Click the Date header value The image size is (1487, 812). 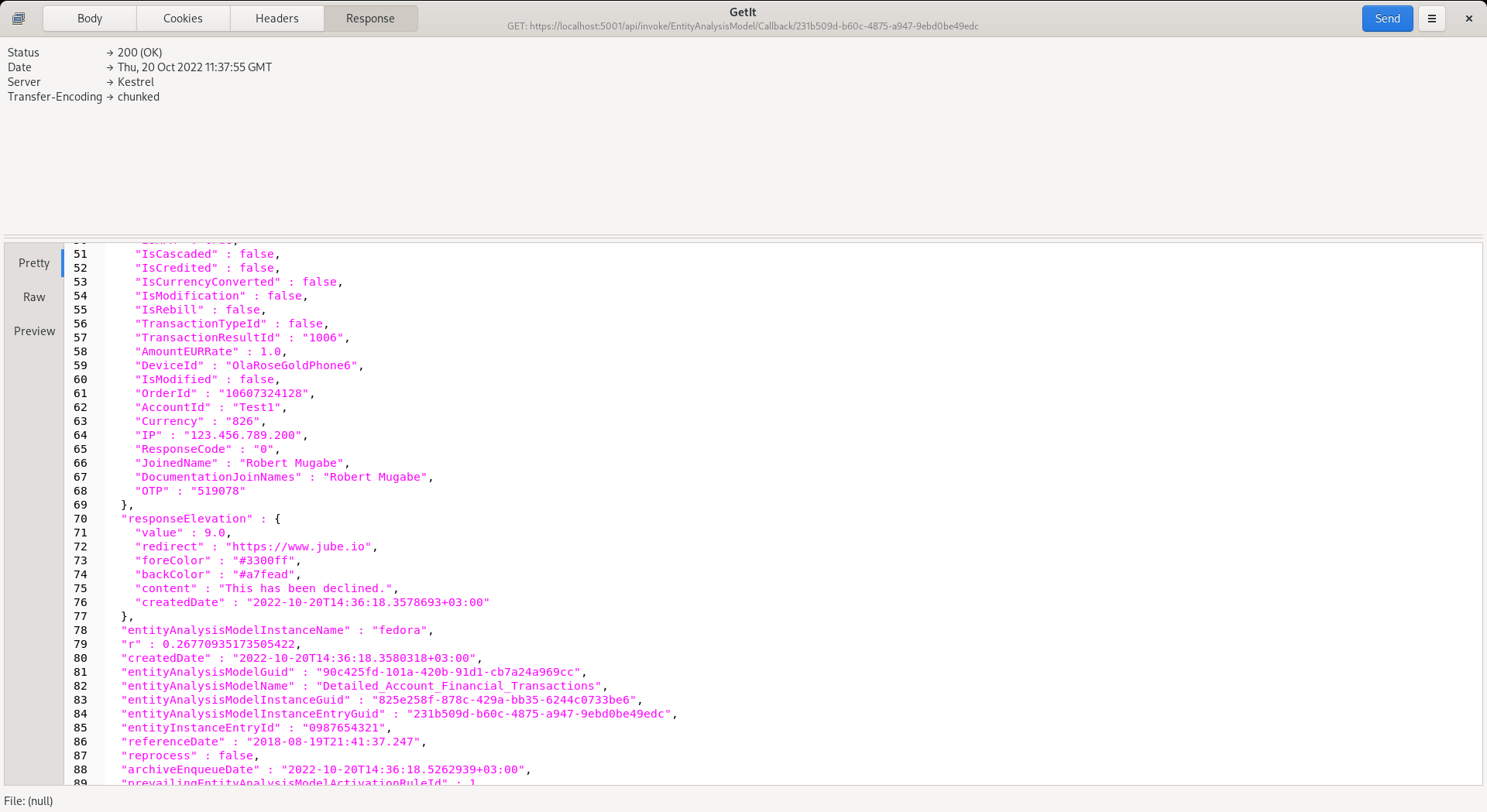coord(194,67)
